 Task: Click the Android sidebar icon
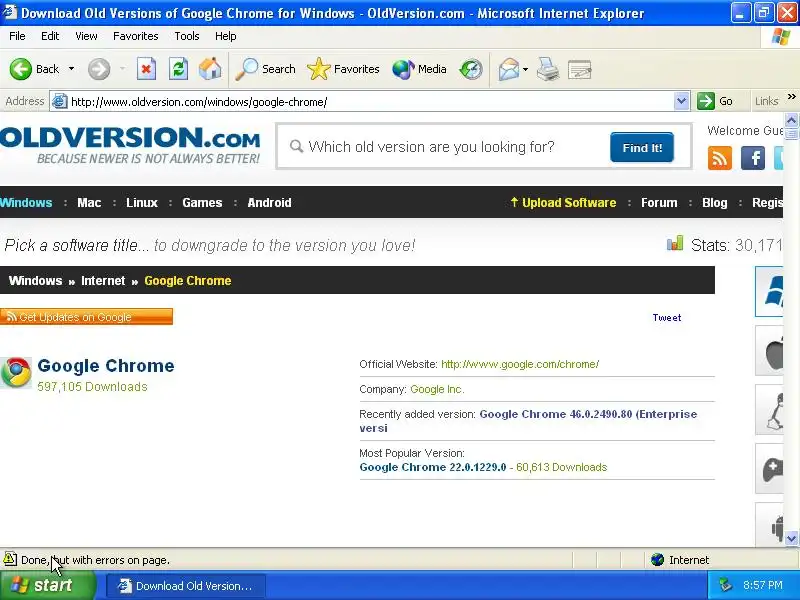[x=769, y=526]
